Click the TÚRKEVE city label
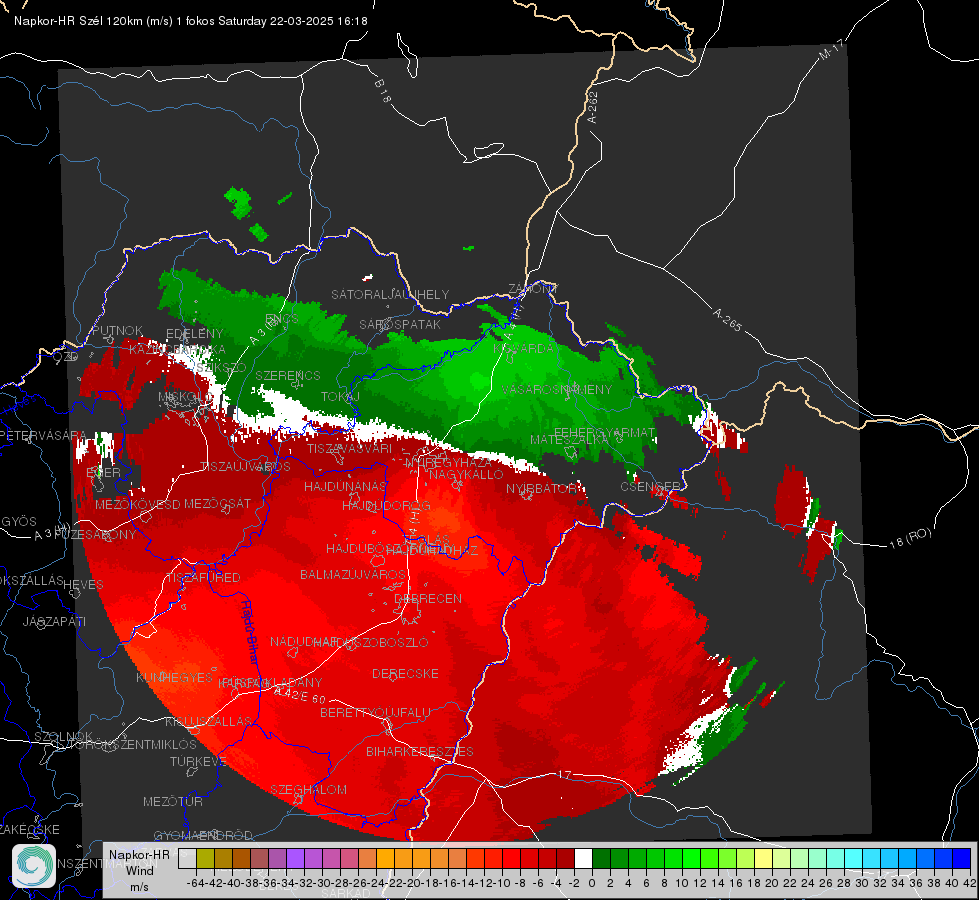Screen dimensions: 979x900 (198, 761)
